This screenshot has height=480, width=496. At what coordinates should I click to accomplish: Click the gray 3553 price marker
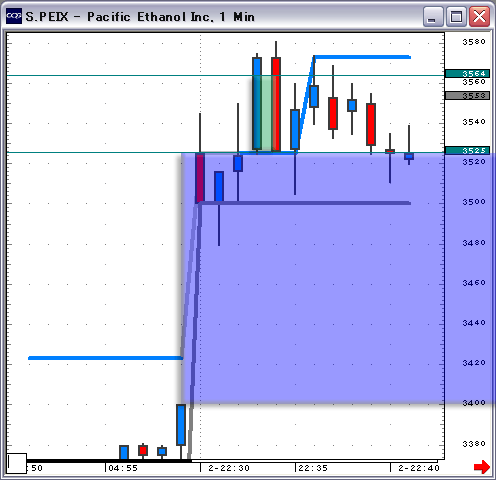(x=467, y=96)
